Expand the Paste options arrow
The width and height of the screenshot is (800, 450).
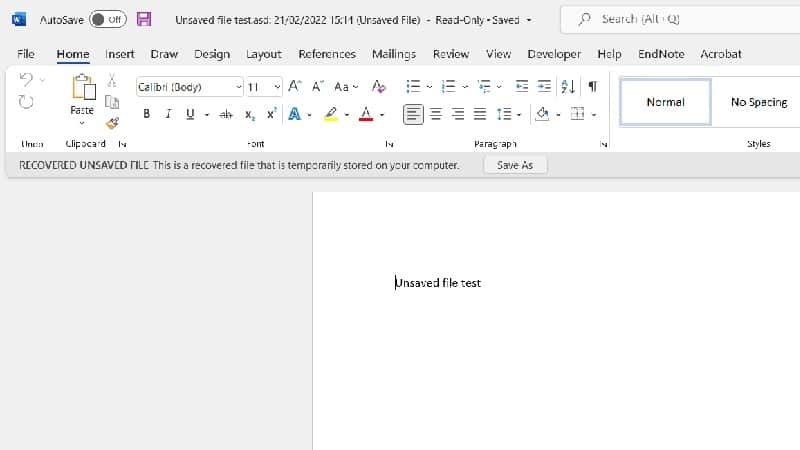[82, 124]
